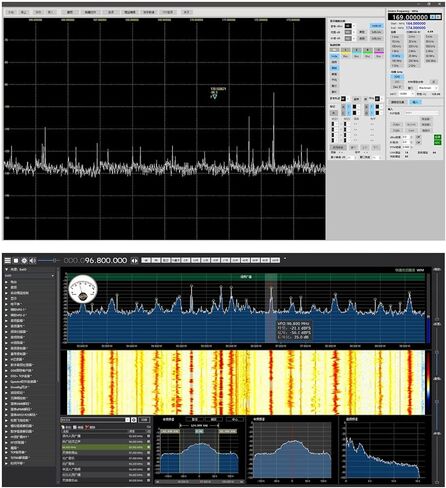Image resolution: width=446 pixels, height=488 pixels.
Task: Click the highlighted VFO marker in SDR# spectrum
Action: point(271,307)
